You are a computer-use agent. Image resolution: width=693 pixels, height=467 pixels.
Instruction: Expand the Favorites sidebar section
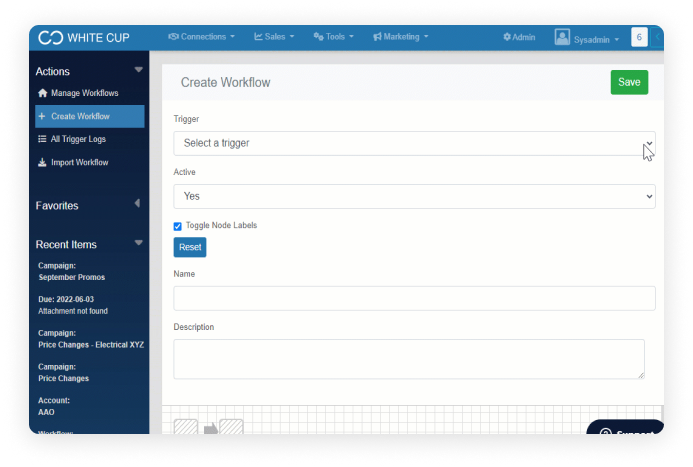click(137, 204)
